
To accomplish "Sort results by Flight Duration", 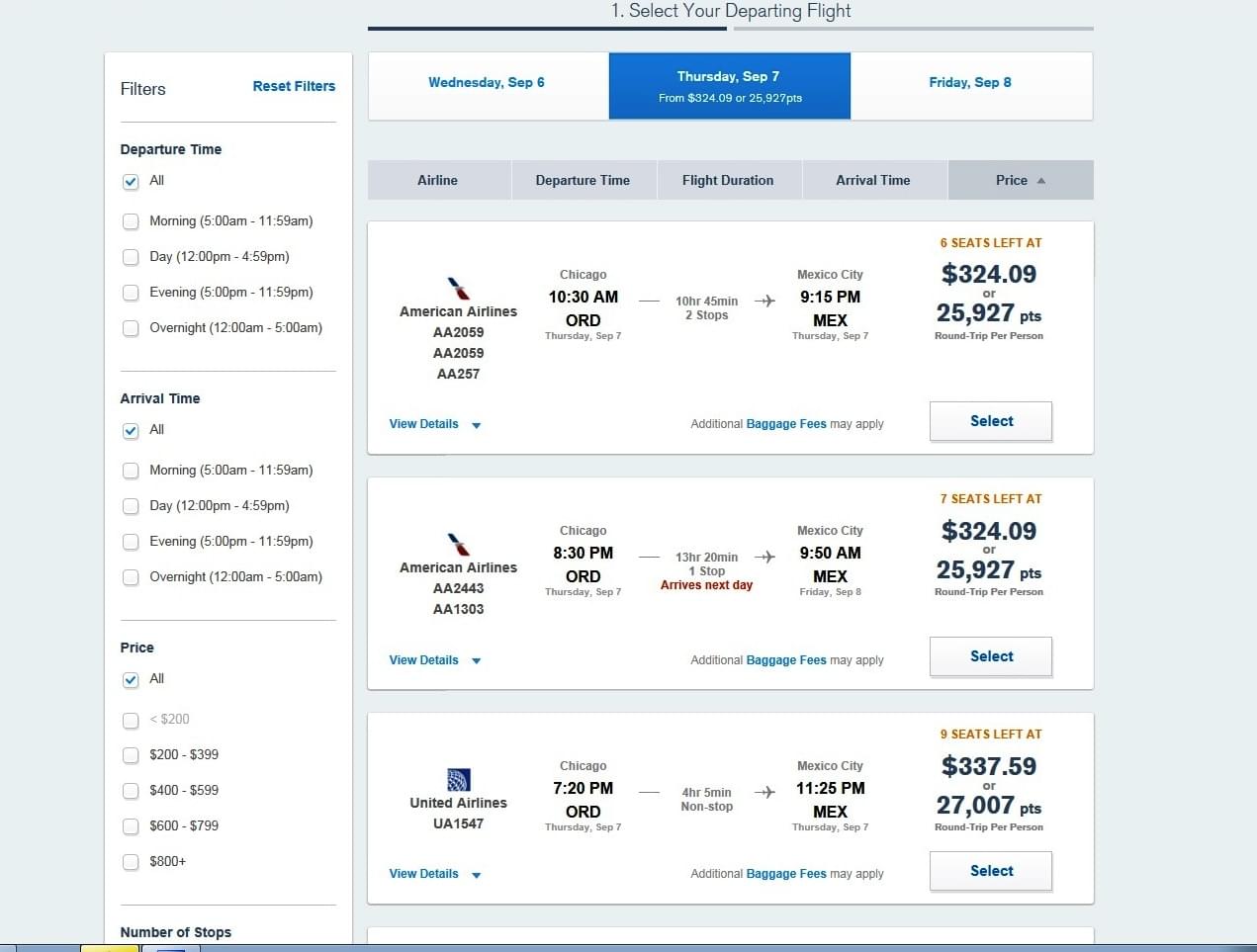I will (x=729, y=180).
